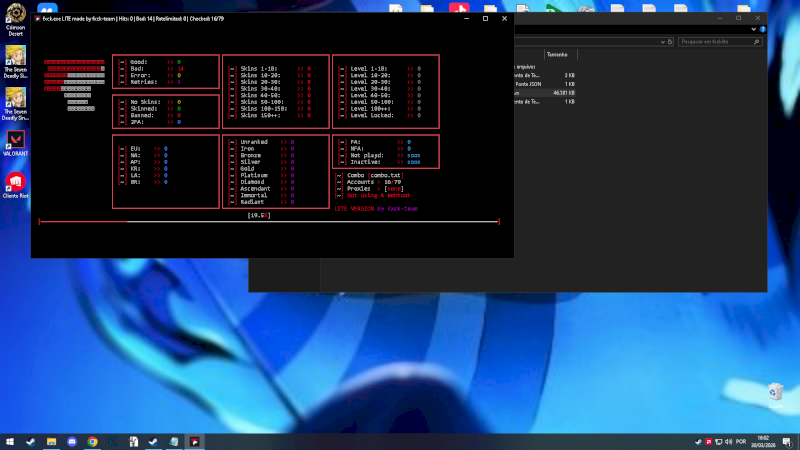The width and height of the screenshot is (800, 450).
Task: Open the Crimson Desert desktop shortcut
Action: pyautogui.click(x=15, y=14)
